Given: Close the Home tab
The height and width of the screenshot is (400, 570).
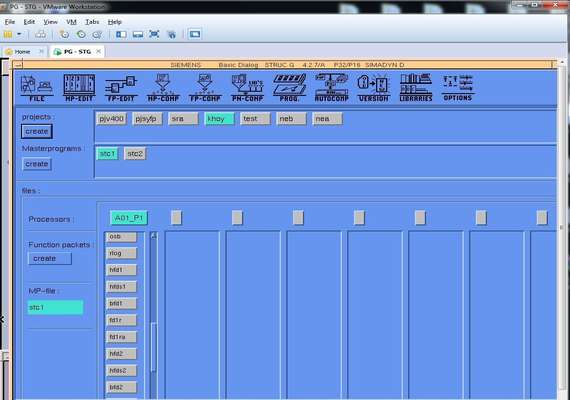Looking at the screenshot, I should pos(41,52).
